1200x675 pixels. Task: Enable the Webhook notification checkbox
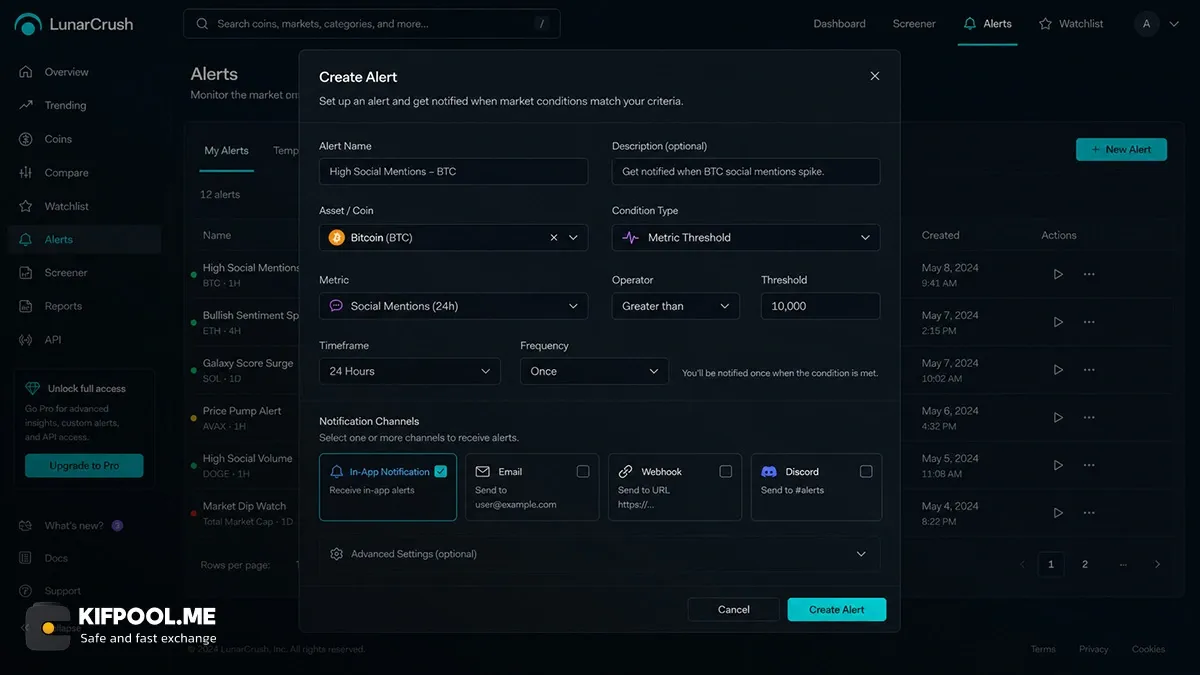tap(726, 471)
